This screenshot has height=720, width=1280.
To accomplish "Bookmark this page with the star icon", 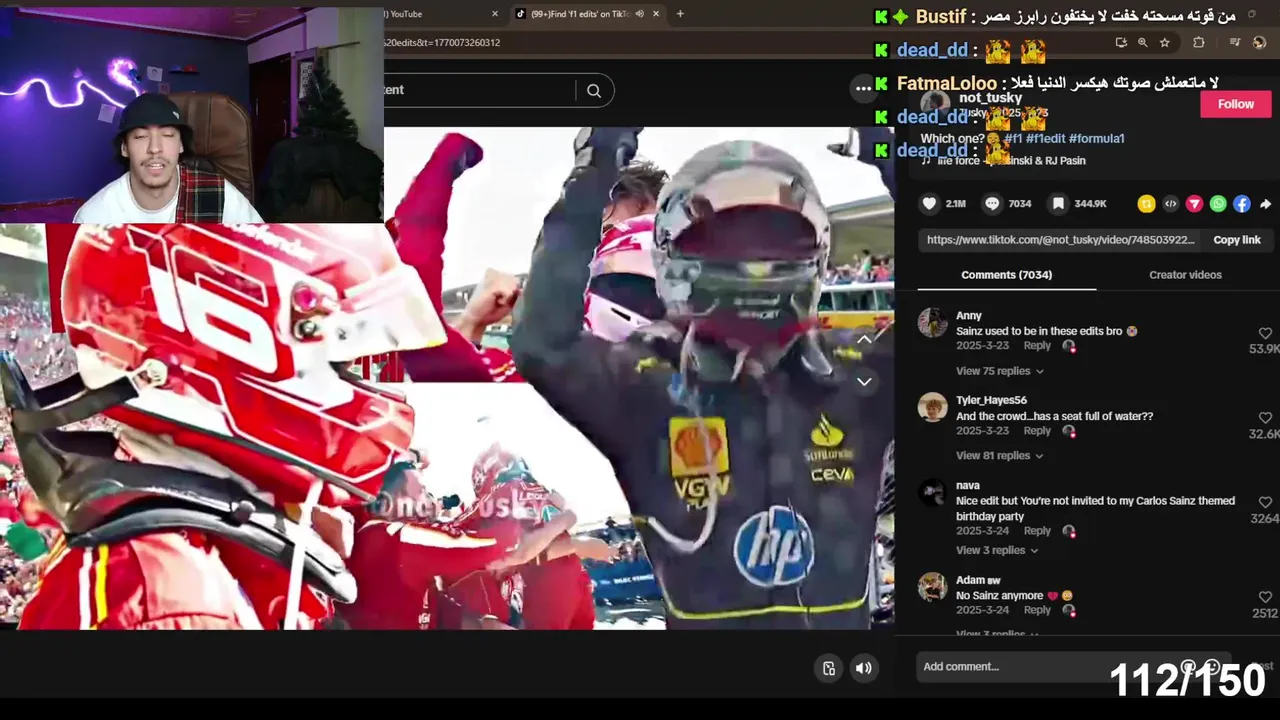I will 1165,43.
